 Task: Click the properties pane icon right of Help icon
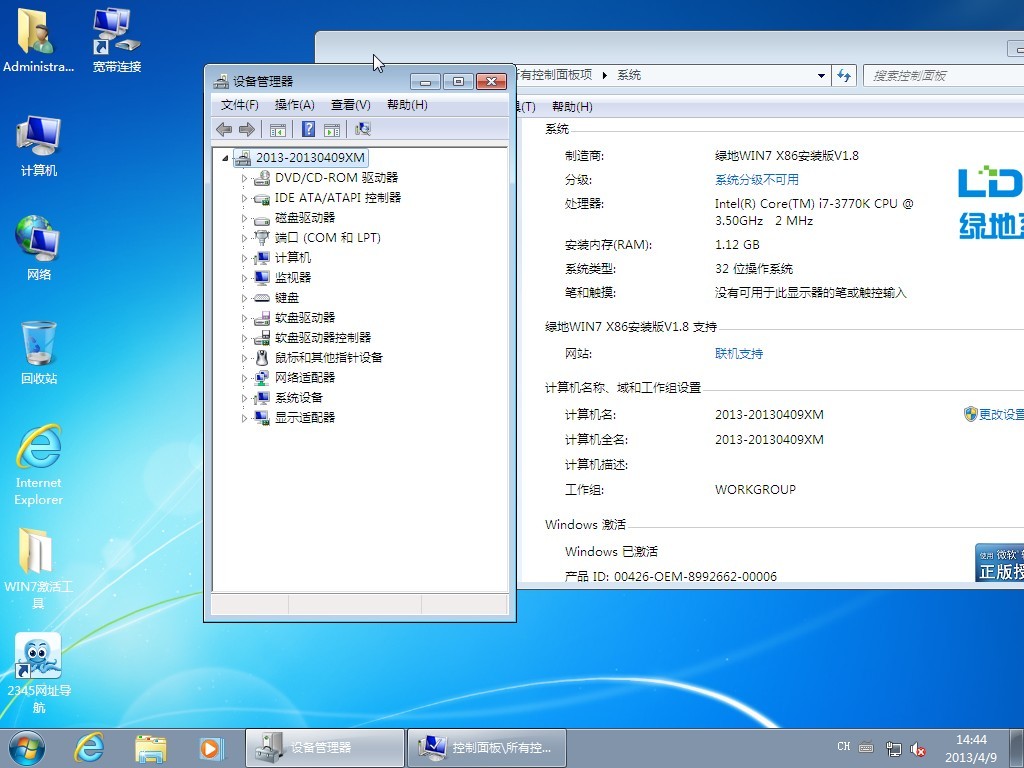[332, 129]
